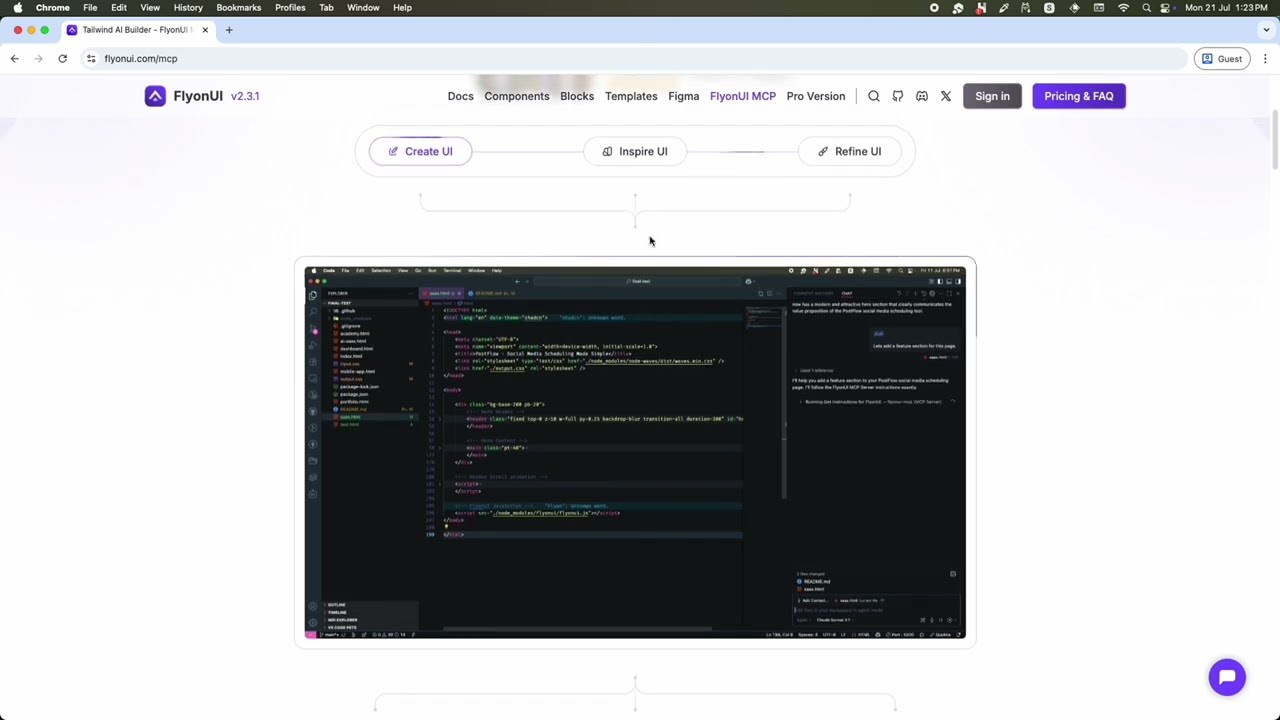The width and height of the screenshot is (1280, 720).
Task: Open macOS Spotlight search icon
Action: (x=1146, y=8)
